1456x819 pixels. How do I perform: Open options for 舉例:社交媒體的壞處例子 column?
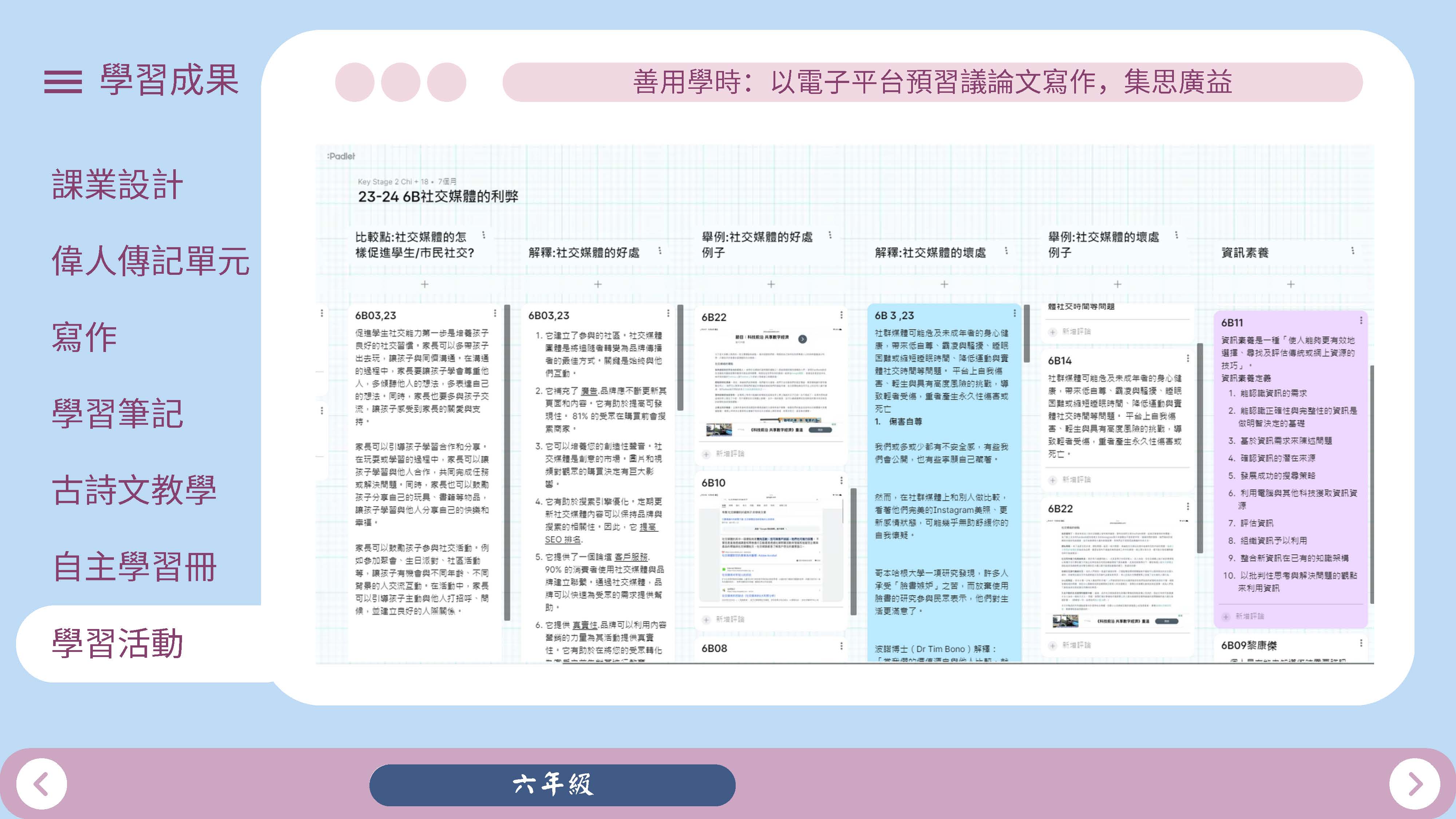point(1176,234)
